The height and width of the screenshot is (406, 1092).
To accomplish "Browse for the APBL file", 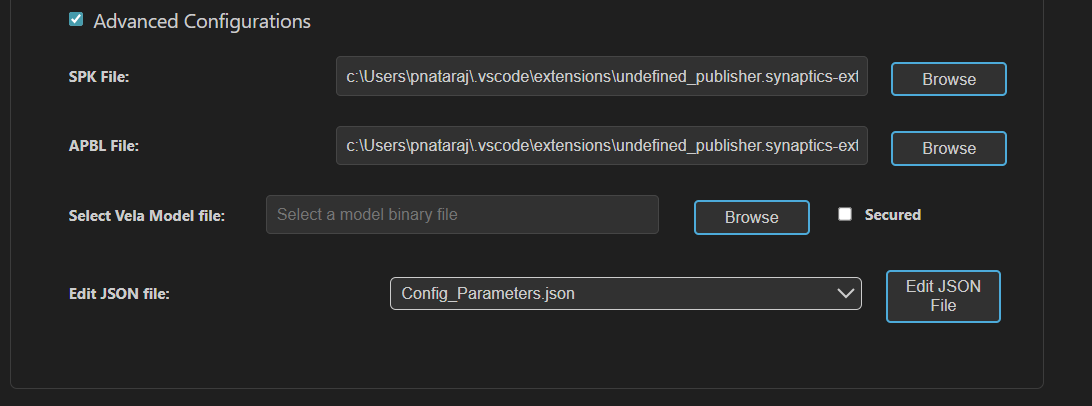I will (x=948, y=148).
